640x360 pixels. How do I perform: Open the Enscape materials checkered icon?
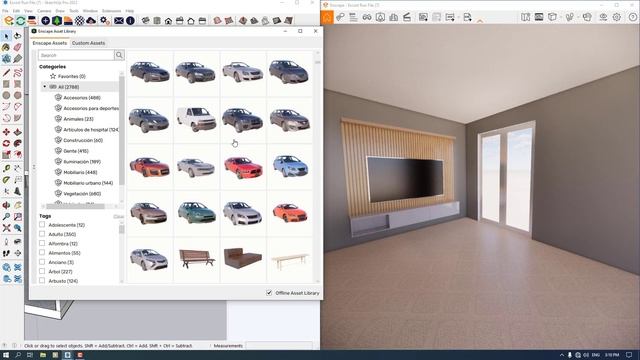80,20
